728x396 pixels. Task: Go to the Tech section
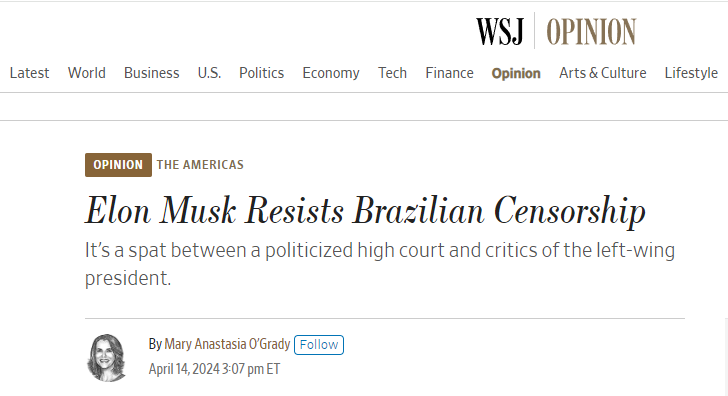click(x=392, y=73)
